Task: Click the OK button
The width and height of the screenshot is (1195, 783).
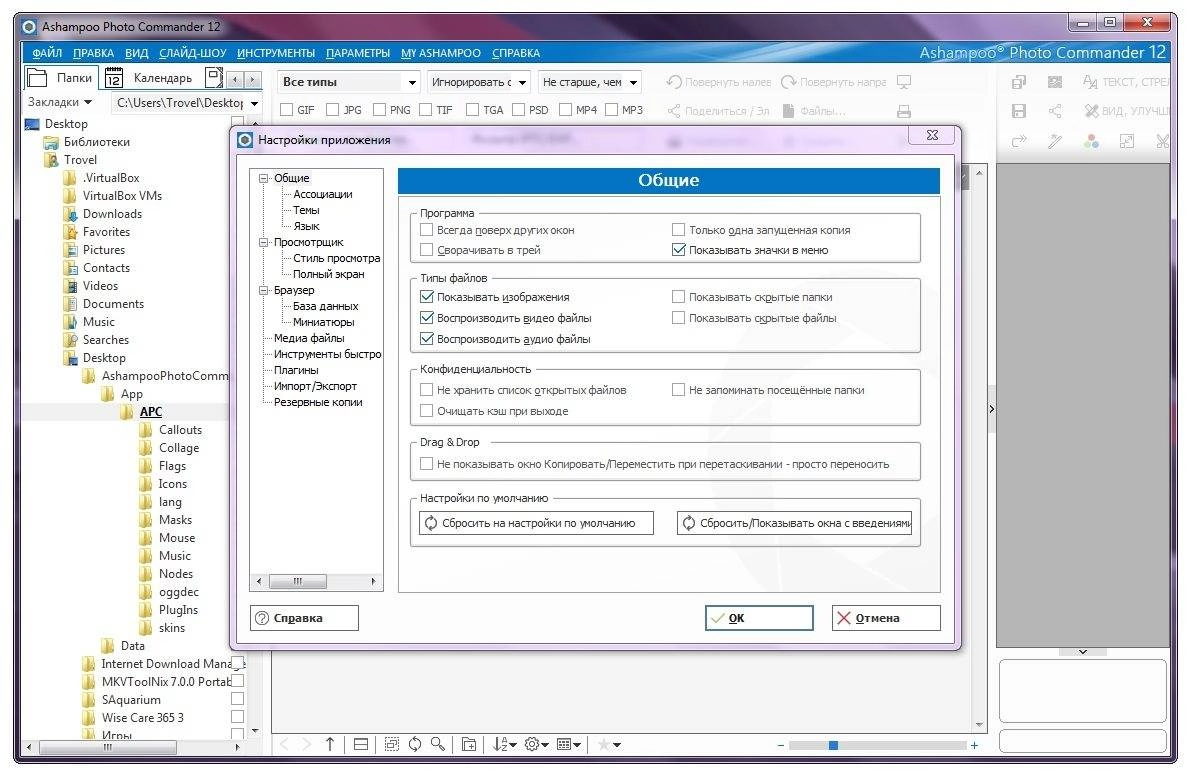Action: 759,618
